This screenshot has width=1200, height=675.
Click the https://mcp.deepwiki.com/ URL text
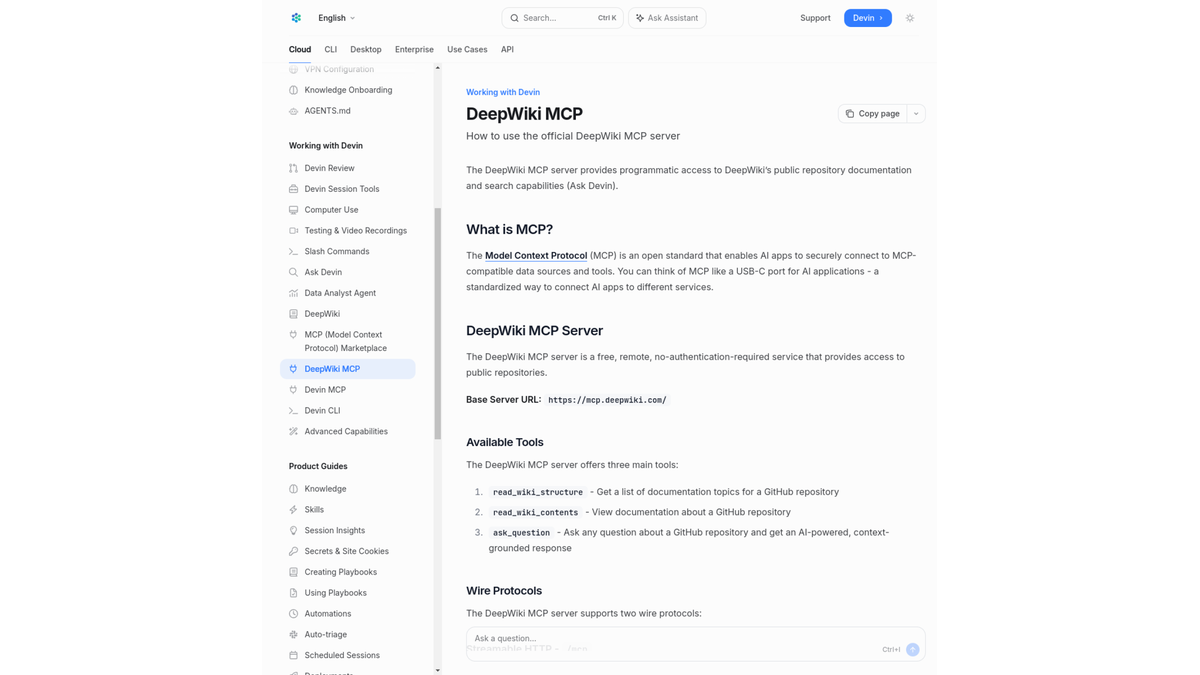[607, 400]
